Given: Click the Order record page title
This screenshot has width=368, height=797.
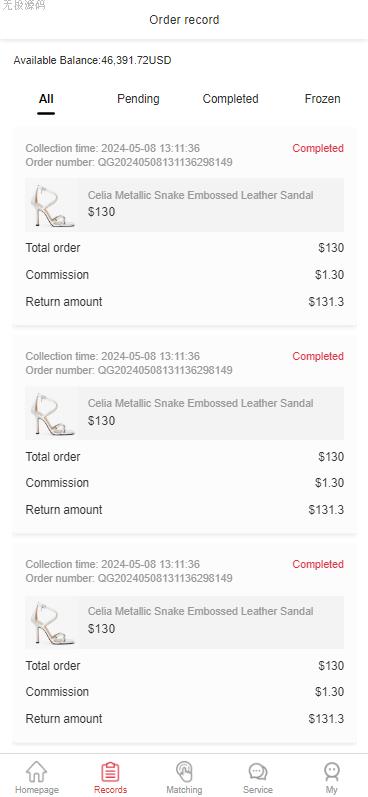Looking at the screenshot, I should coord(184,20).
